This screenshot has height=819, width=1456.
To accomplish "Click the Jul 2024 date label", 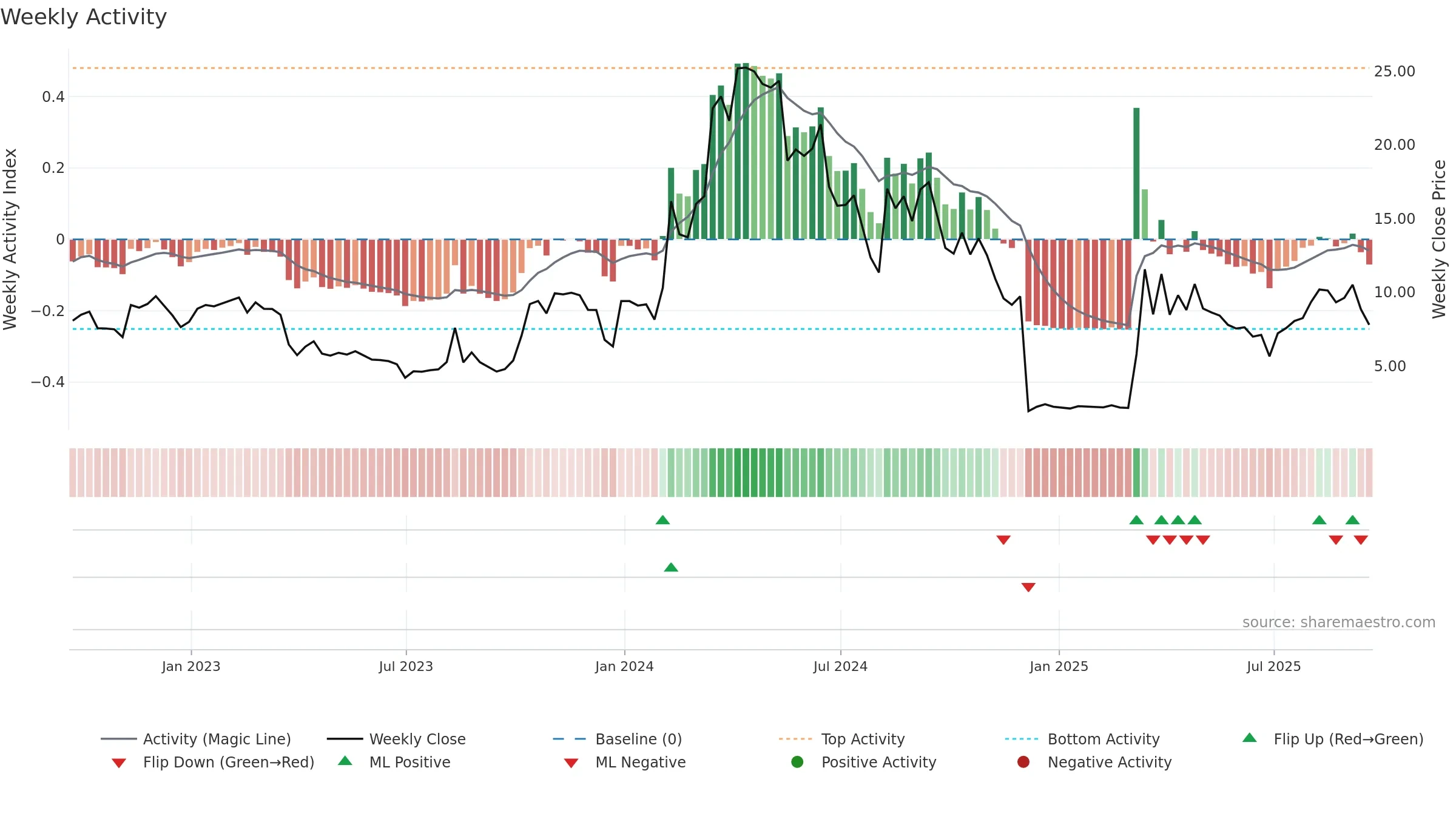I will click(840, 667).
